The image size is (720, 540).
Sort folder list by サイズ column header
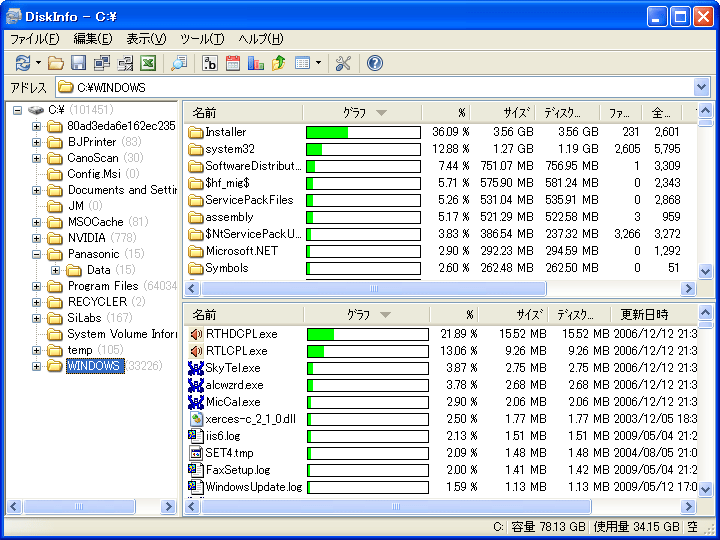503,113
